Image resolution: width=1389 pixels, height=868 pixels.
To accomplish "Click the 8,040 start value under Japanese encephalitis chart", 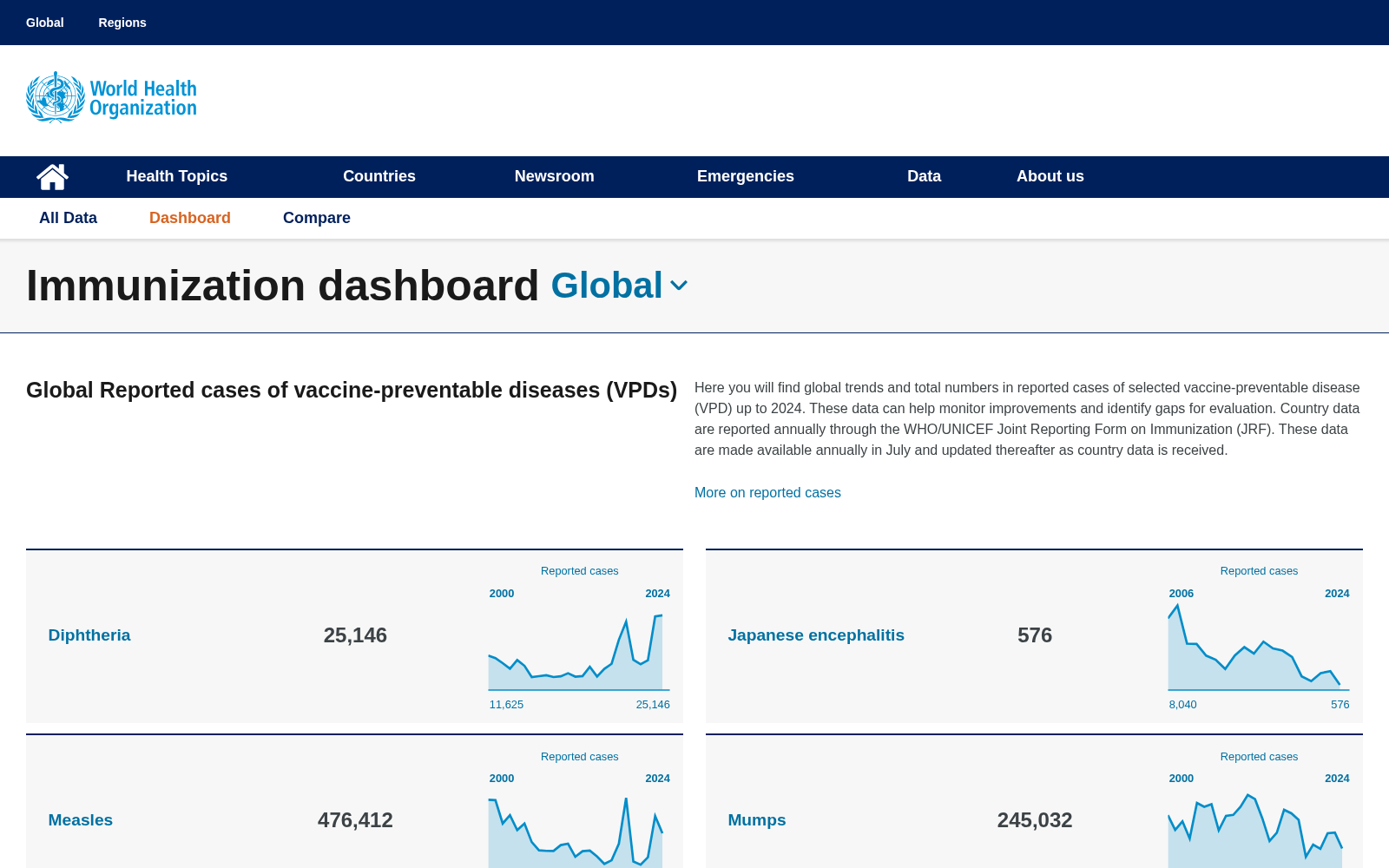I will tap(1182, 705).
